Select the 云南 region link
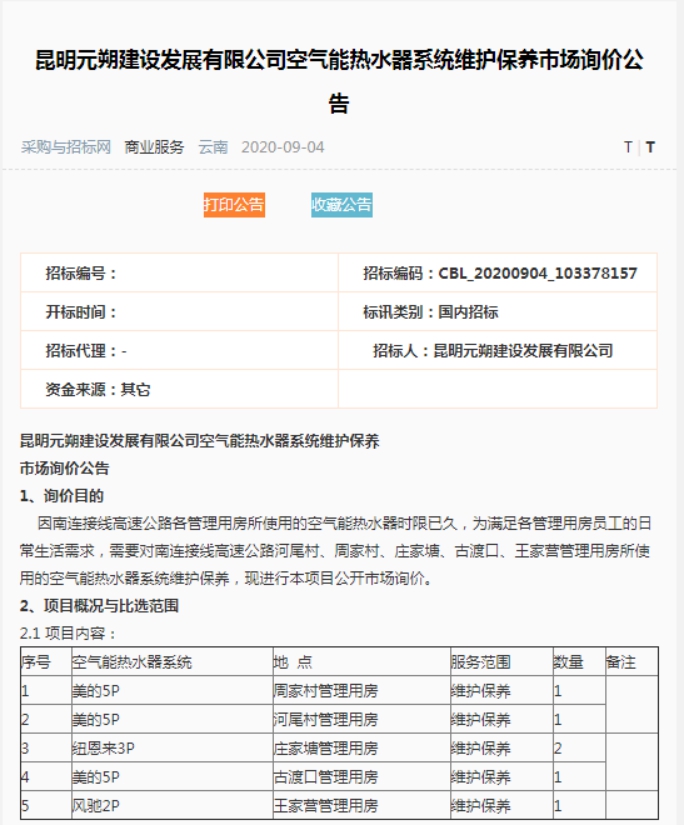The height and width of the screenshot is (825, 684). 213,147
